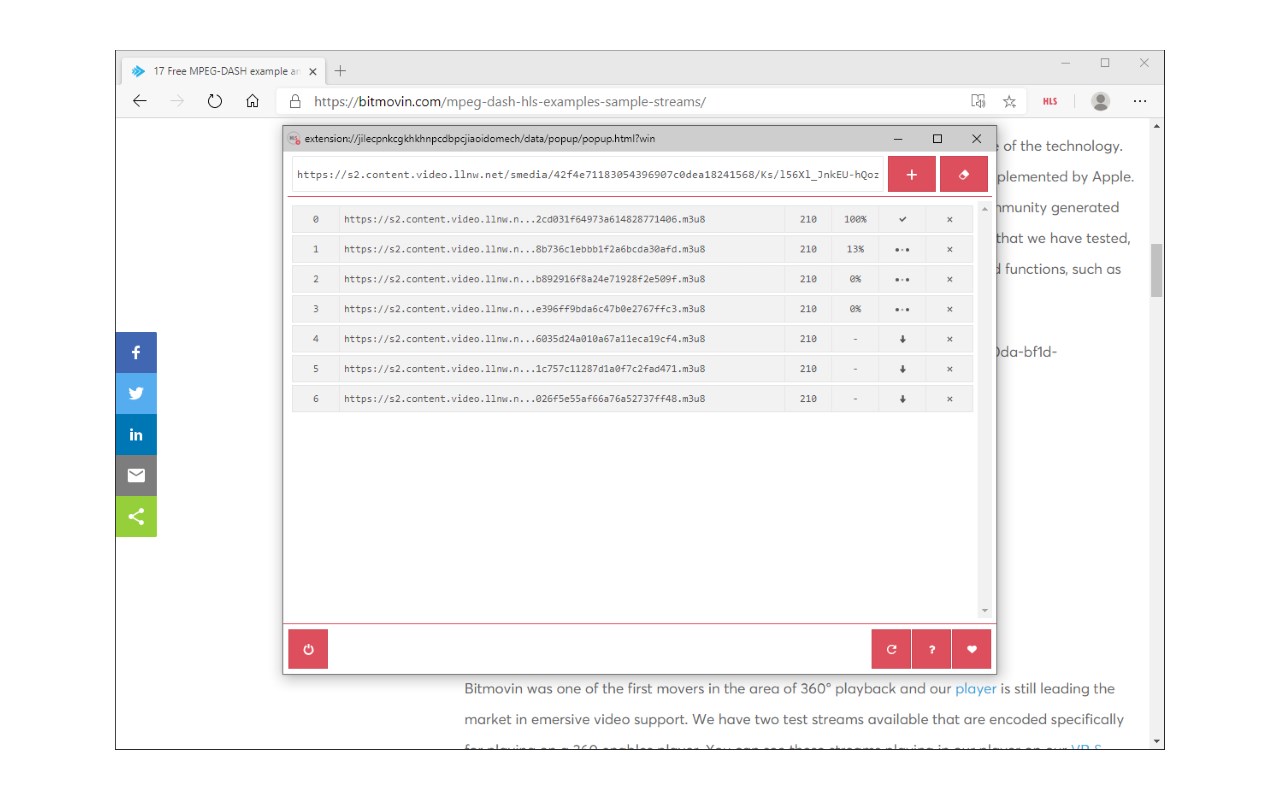The height and width of the screenshot is (800, 1280).
Task: Open the browser settings and more menu
Action: pos(1140,101)
